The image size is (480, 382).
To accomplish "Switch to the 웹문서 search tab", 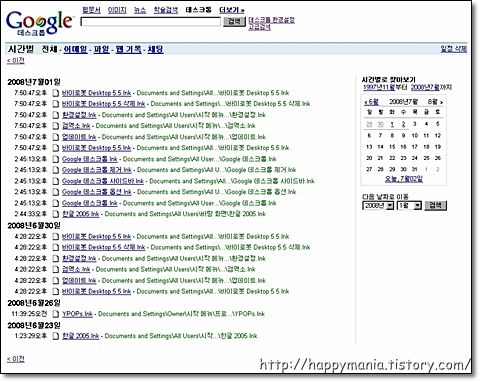I will click(91, 10).
